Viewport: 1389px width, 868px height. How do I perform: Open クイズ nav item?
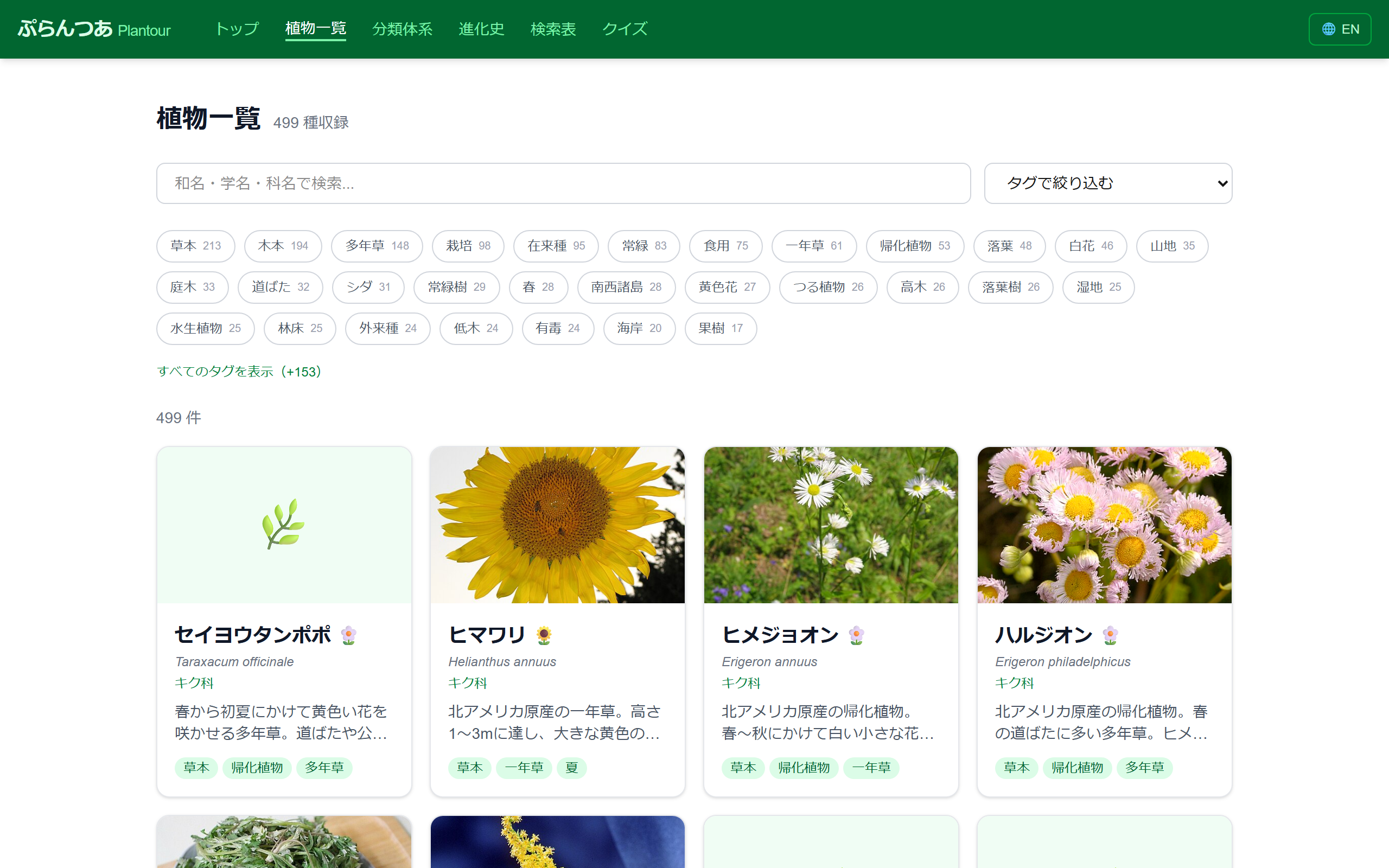[625, 29]
